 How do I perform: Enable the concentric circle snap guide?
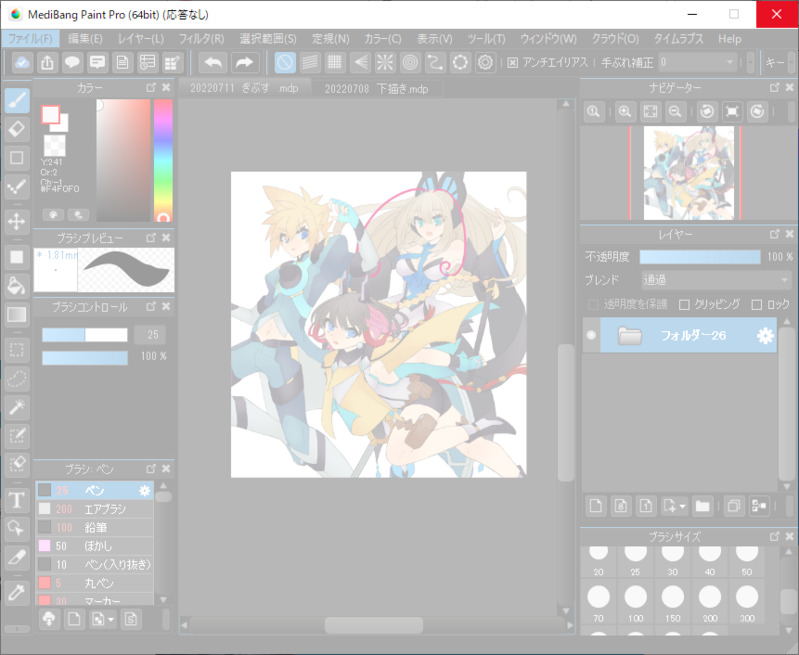[410, 62]
